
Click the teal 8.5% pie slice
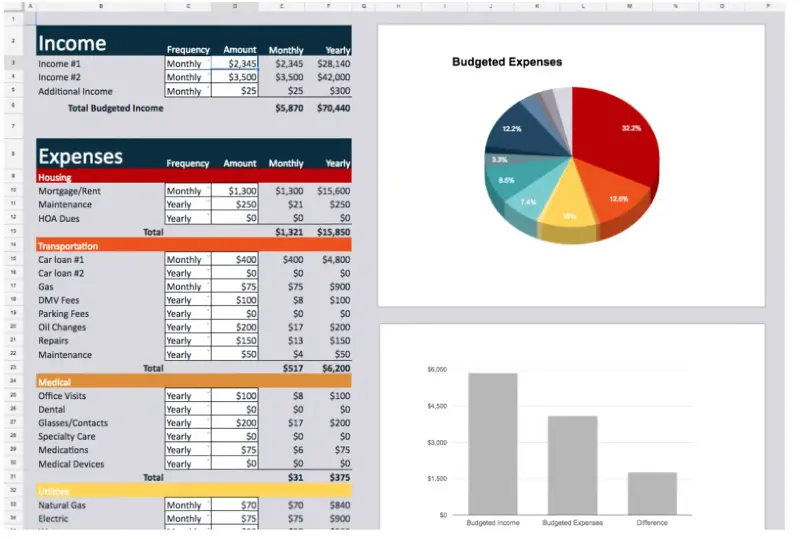coord(511,178)
